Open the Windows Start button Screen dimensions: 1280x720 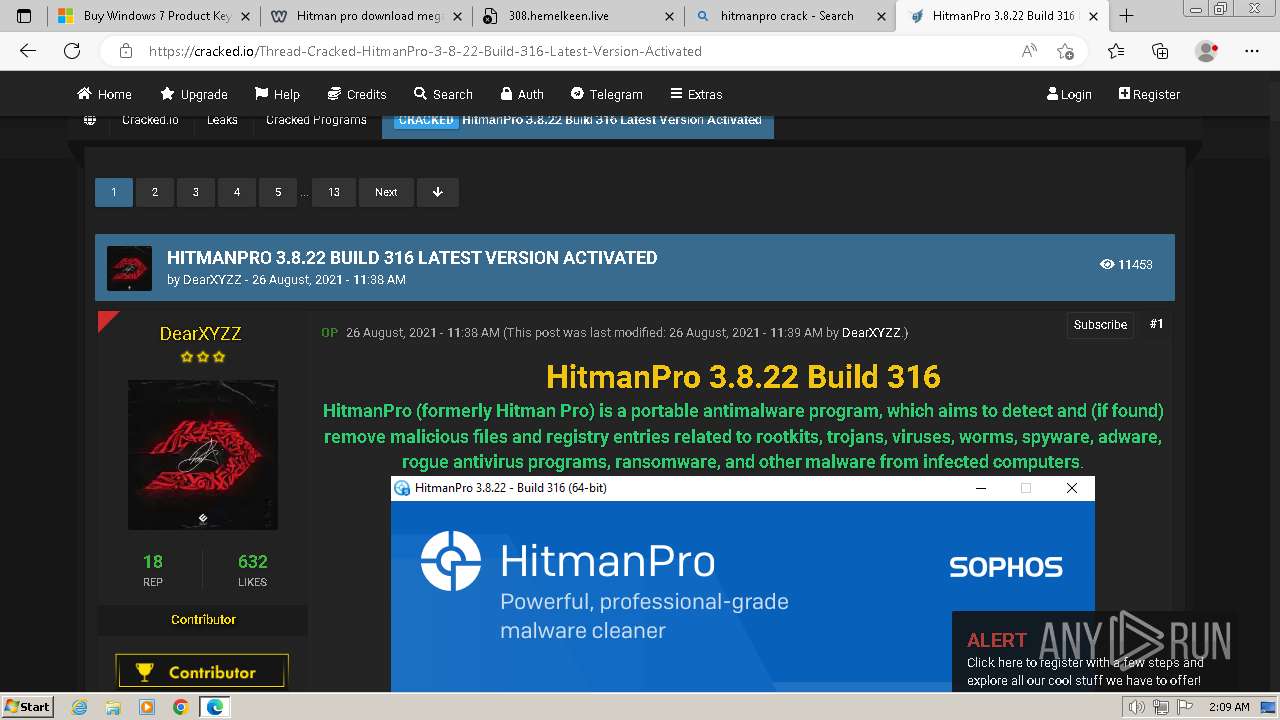click(27, 707)
